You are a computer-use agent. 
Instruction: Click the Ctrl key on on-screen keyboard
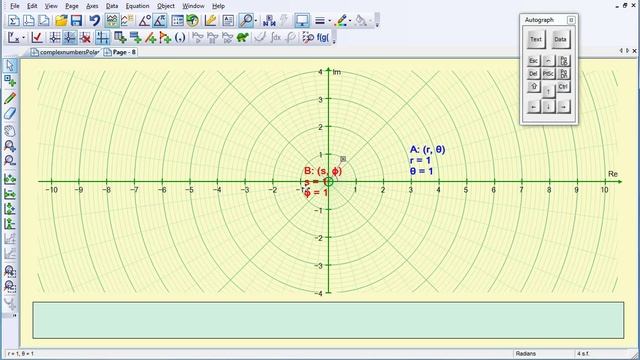coord(563,87)
